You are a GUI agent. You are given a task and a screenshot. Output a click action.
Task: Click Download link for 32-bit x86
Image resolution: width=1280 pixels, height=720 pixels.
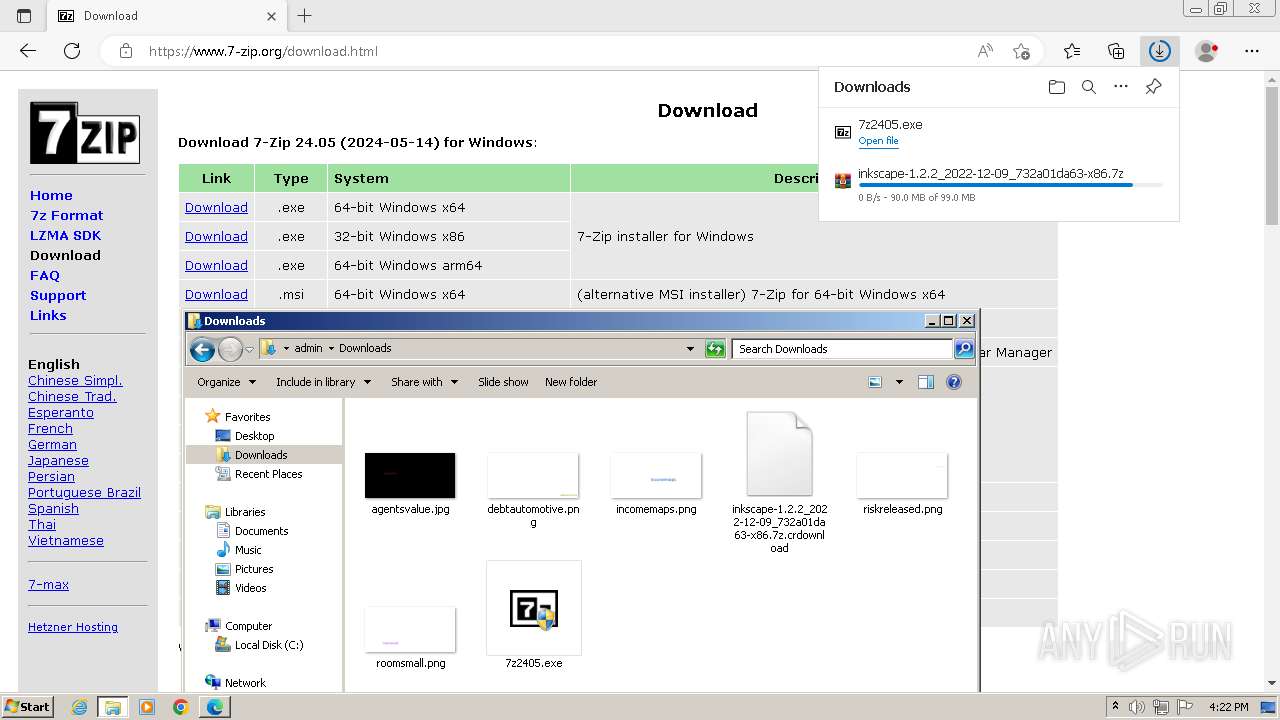[x=216, y=237]
